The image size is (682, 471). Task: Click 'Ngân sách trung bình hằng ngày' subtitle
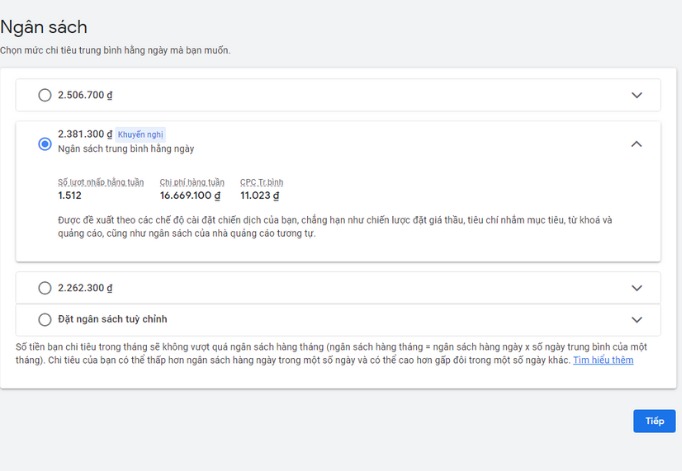[x=126, y=149]
